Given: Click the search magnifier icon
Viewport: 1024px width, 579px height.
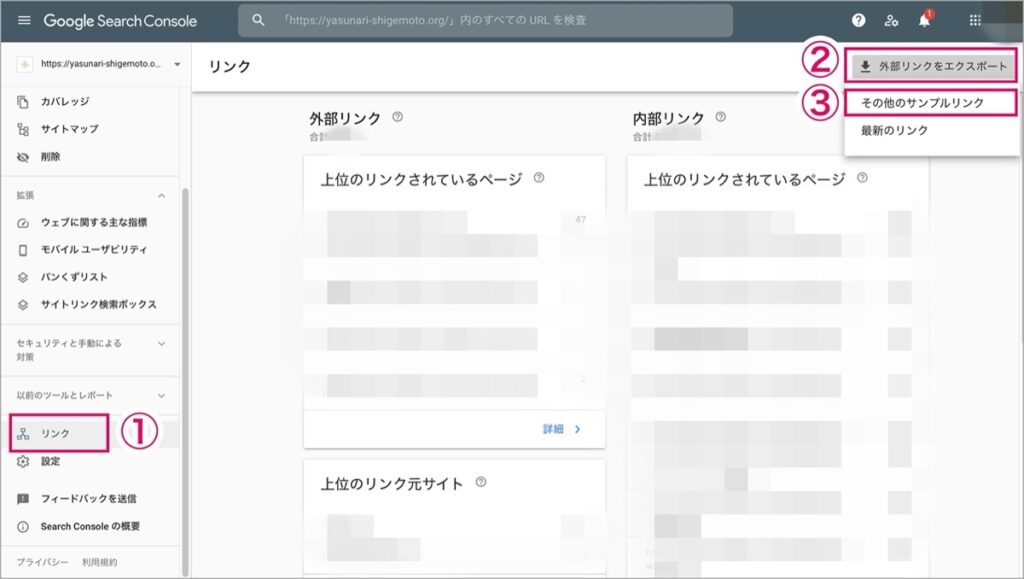Looking at the screenshot, I should pyautogui.click(x=259, y=20).
